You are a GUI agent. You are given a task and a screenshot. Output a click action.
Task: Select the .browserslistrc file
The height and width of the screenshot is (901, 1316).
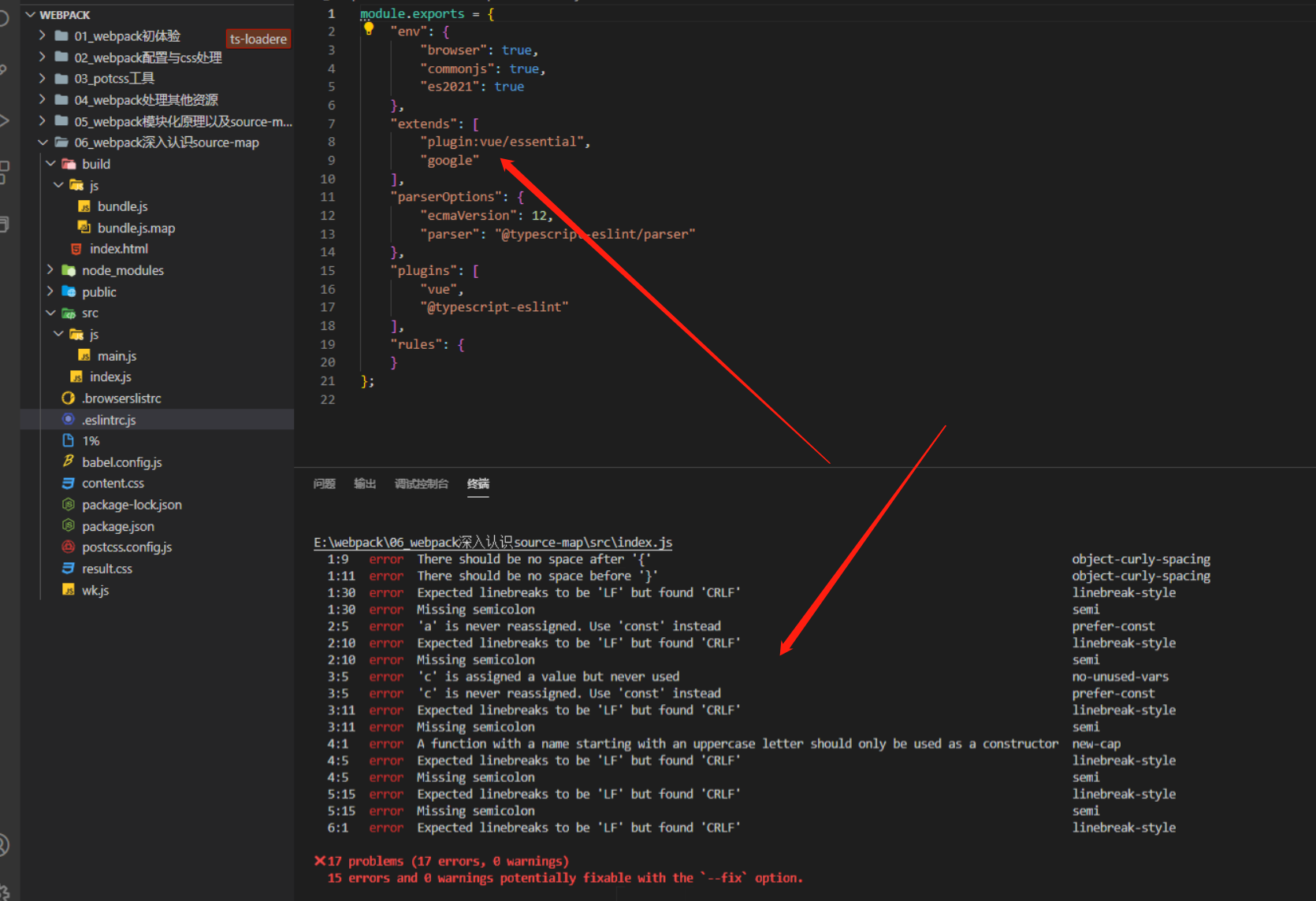pos(121,398)
